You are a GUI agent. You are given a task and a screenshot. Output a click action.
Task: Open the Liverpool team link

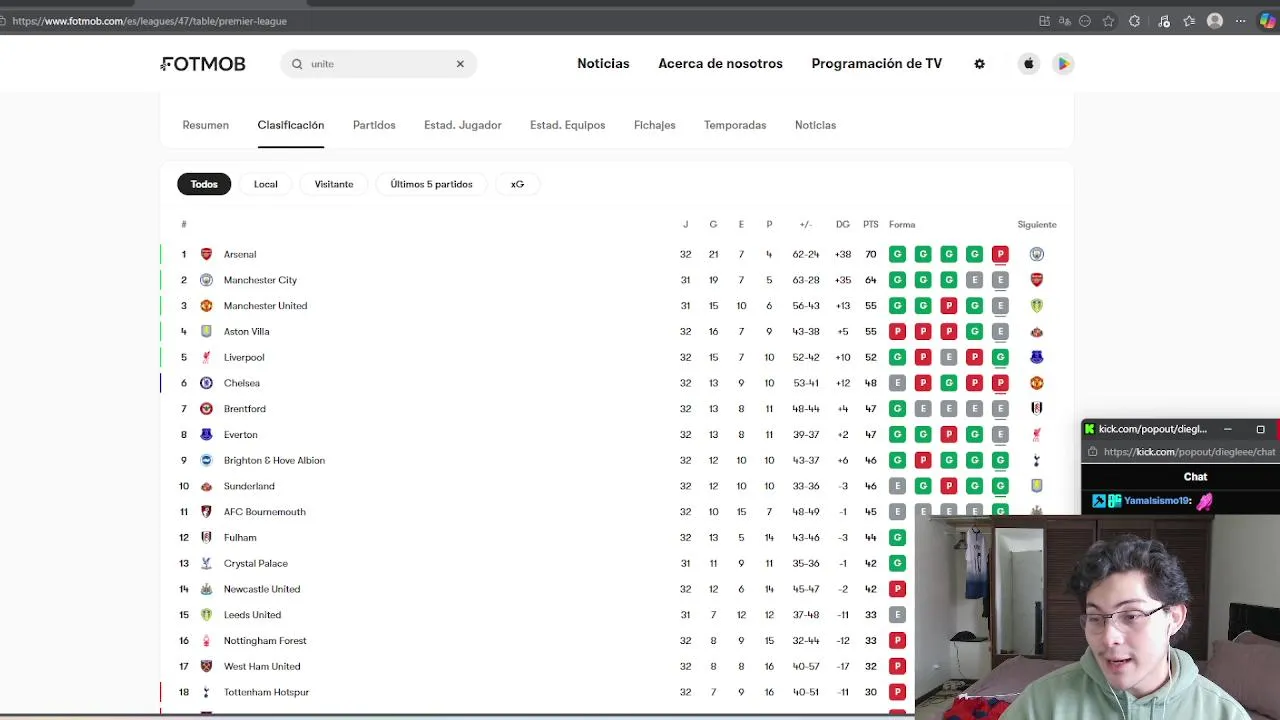(244, 357)
